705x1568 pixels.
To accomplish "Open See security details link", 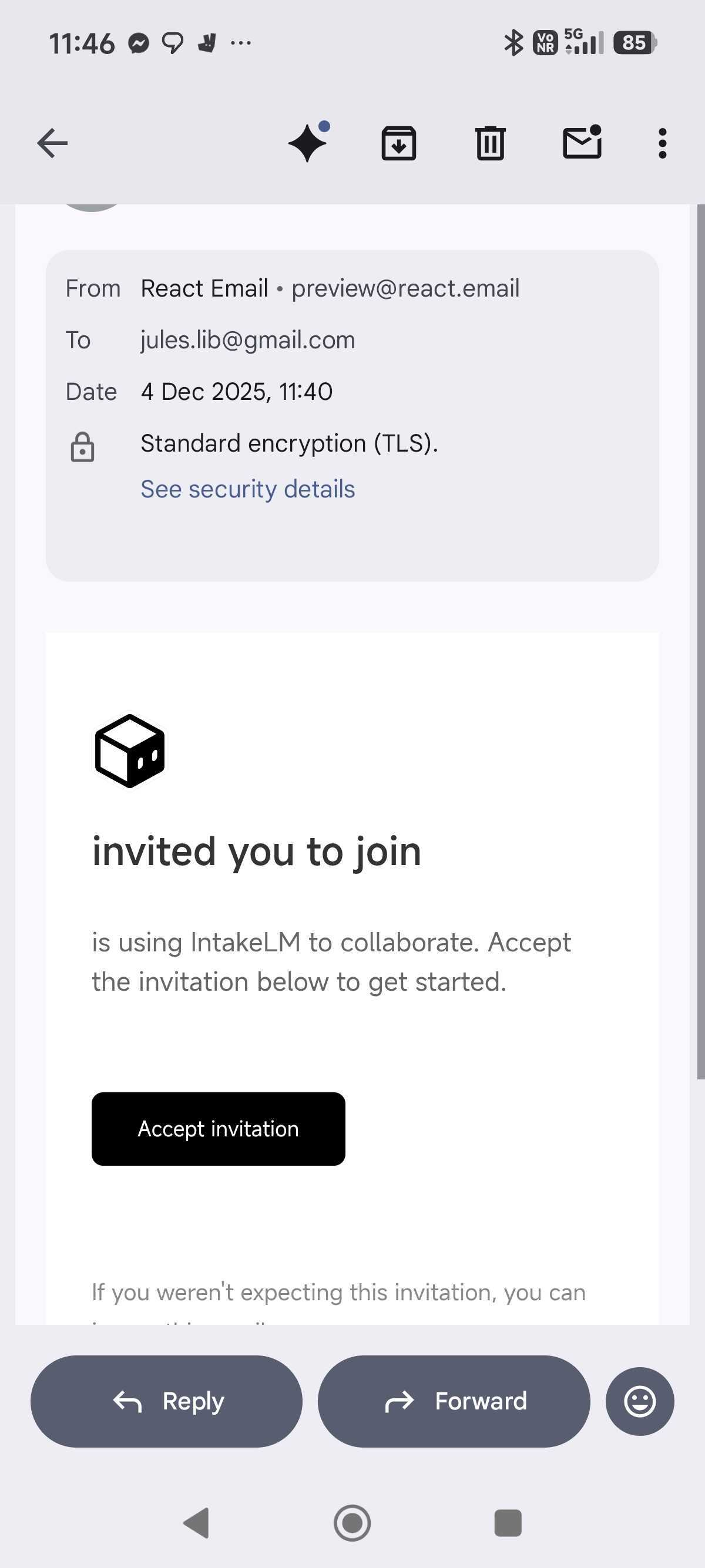I will (247, 489).
